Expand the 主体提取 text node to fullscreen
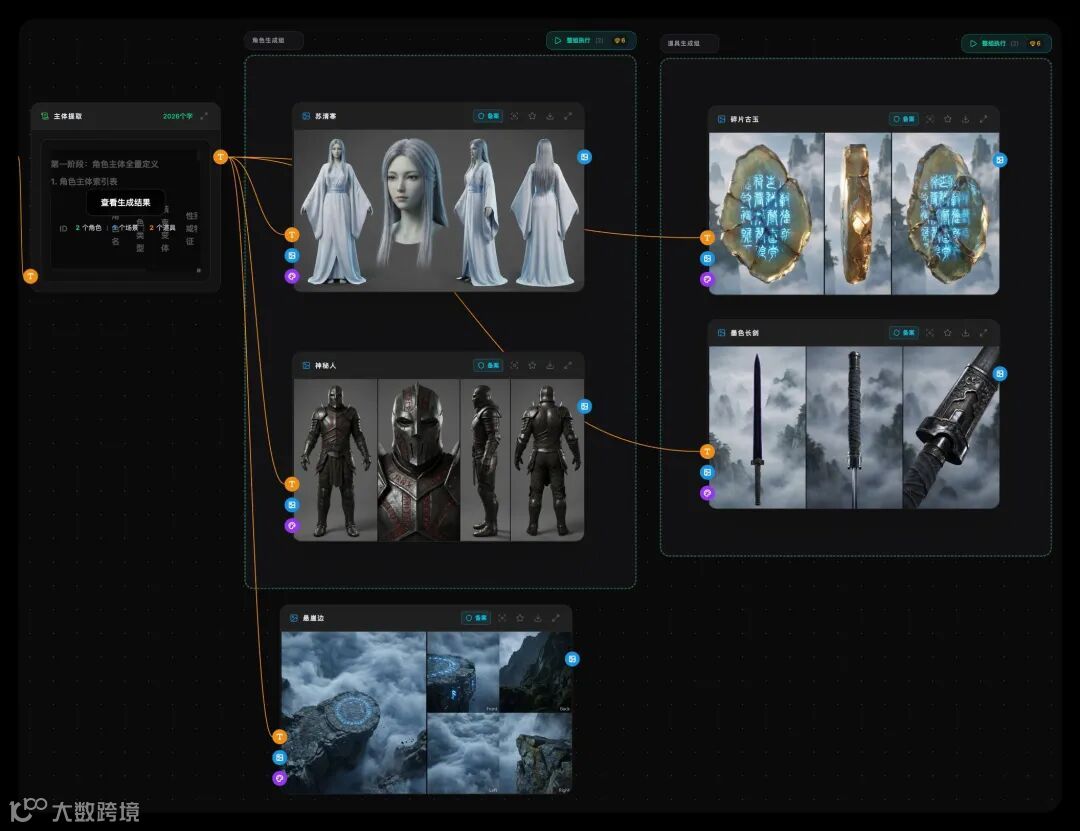The image size is (1080, 831). 204,116
